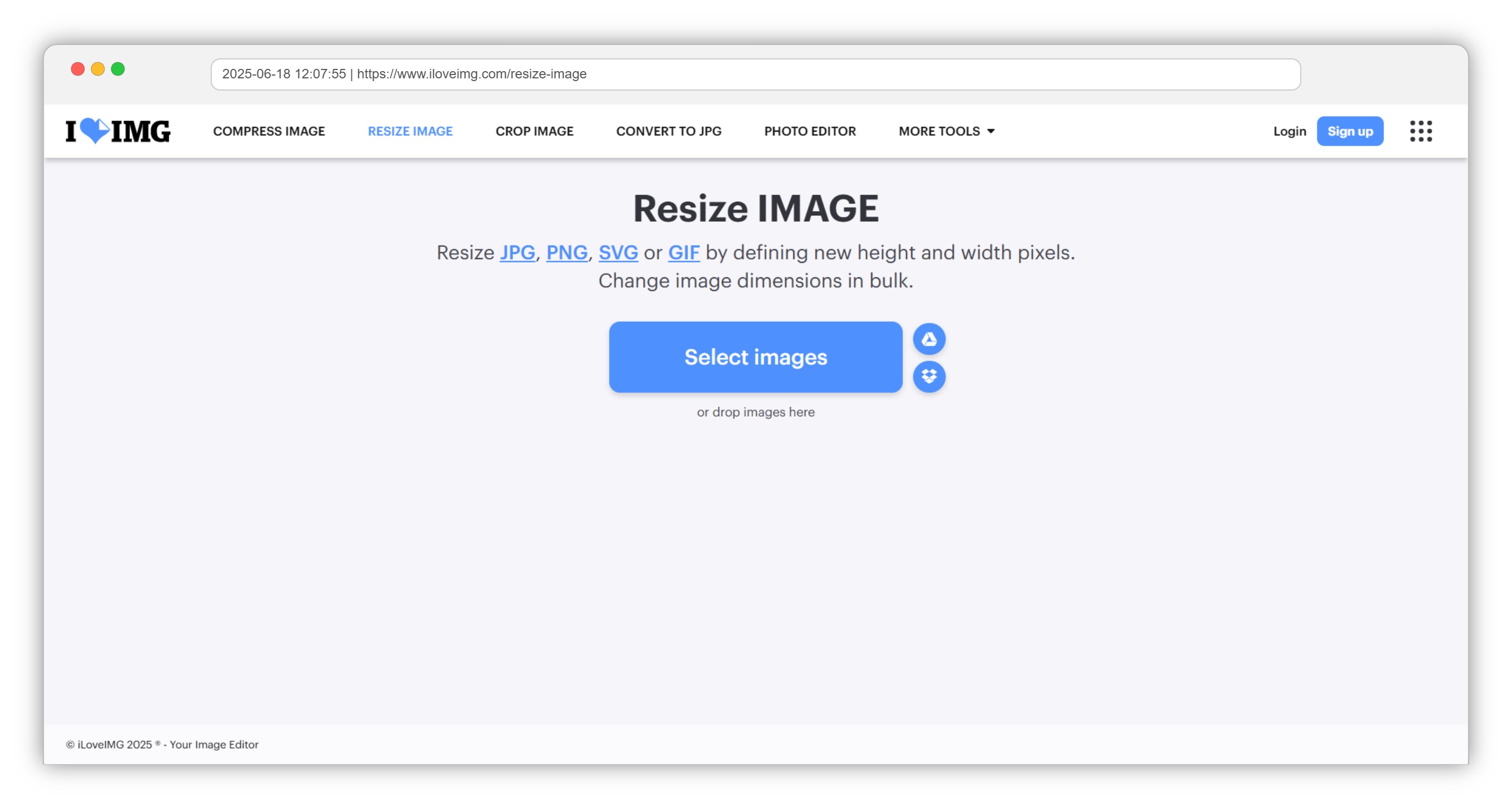This screenshot has height=808, width=1512.
Task: Open the SVG hyperlink
Action: [618, 252]
